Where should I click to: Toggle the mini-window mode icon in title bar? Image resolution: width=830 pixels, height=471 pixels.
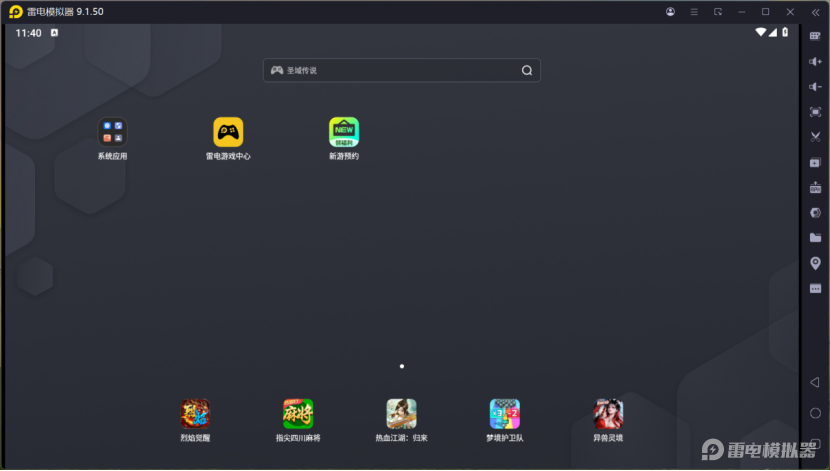click(x=717, y=12)
